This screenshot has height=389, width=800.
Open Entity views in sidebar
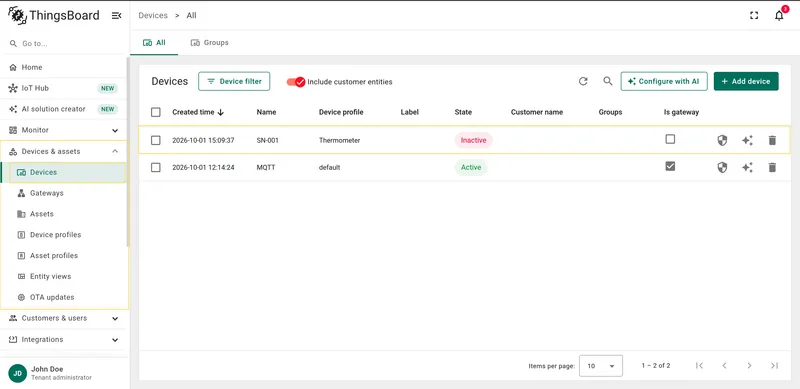(64, 277)
